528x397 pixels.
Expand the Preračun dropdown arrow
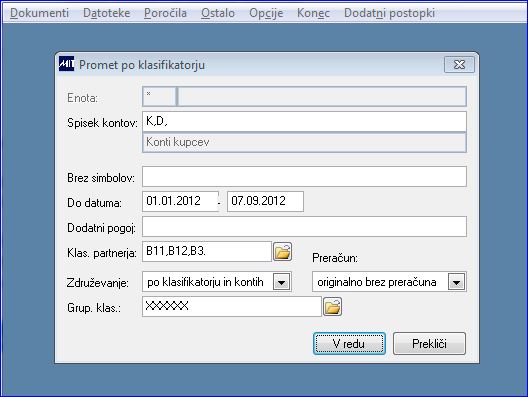point(457,282)
